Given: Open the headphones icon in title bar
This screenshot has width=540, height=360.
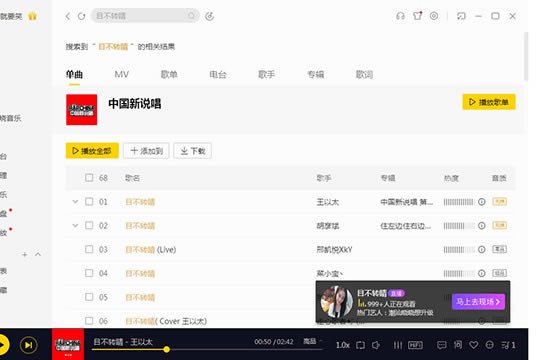Looking at the screenshot, I should coord(400,16).
